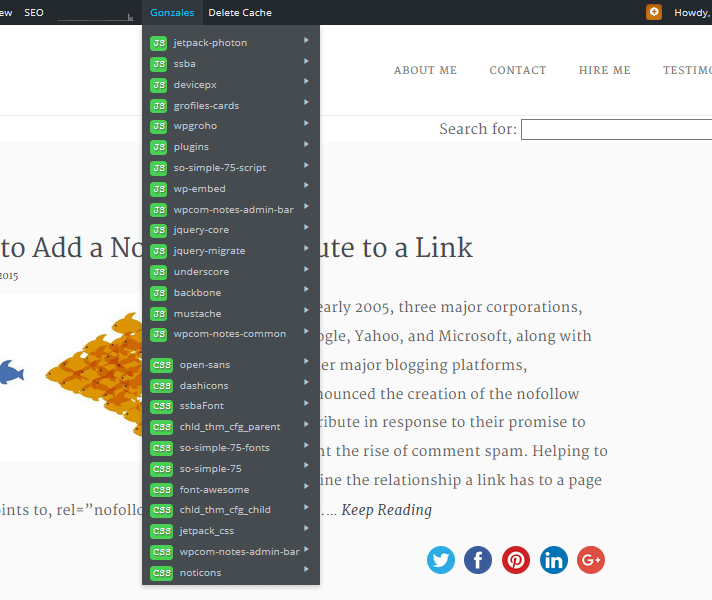This screenshot has height=600, width=712.
Task: Share the post on Twitter
Action: click(x=440, y=560)
